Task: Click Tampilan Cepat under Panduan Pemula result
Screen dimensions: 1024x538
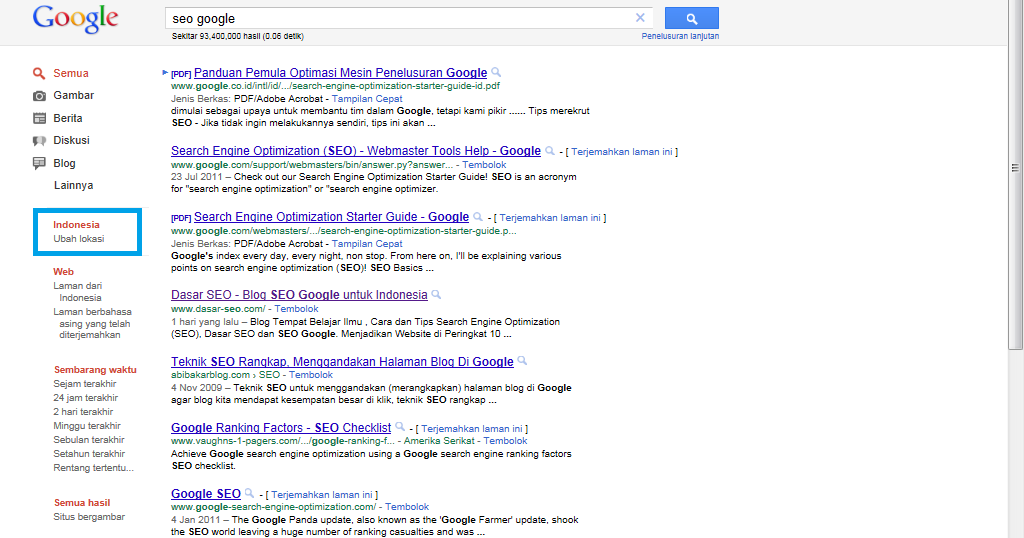Action: [367, 99]
